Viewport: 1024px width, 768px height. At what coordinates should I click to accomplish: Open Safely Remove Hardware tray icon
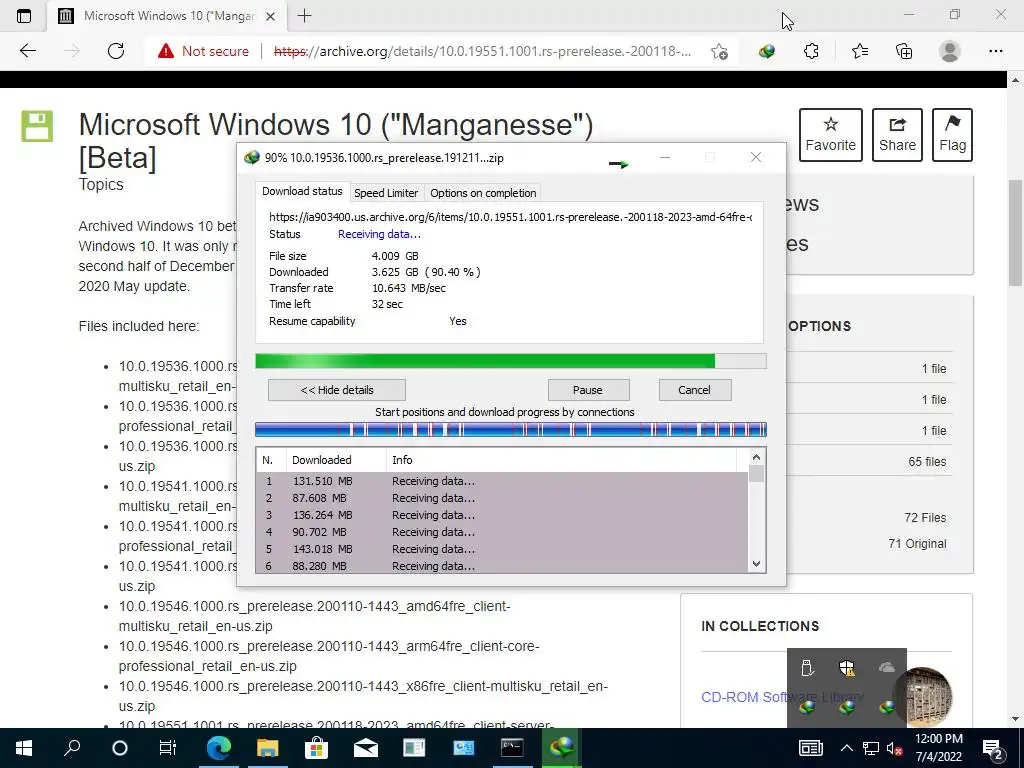tap(807, 667)
